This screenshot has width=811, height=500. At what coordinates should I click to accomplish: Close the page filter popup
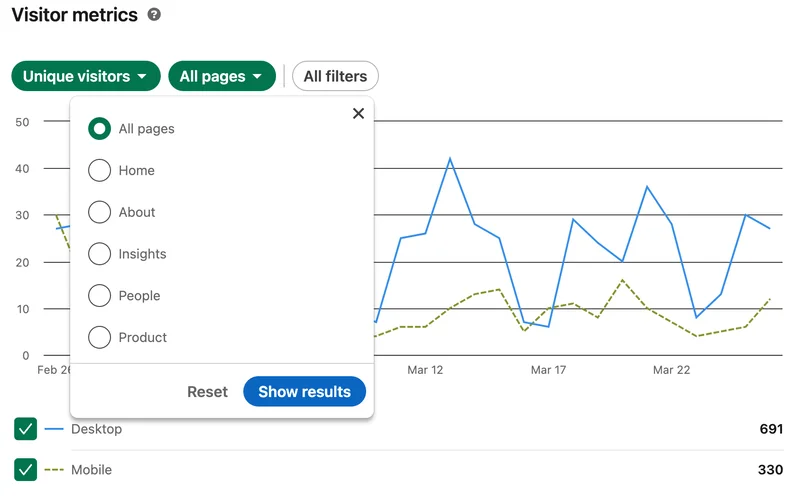358,114
